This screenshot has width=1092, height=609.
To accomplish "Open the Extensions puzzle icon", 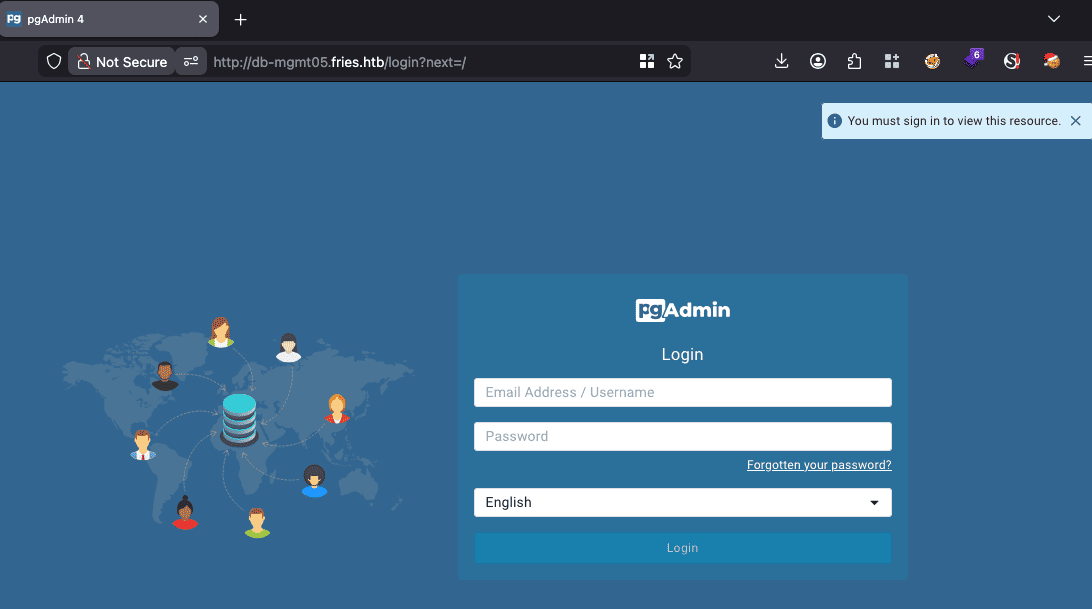I will (855, 61).
